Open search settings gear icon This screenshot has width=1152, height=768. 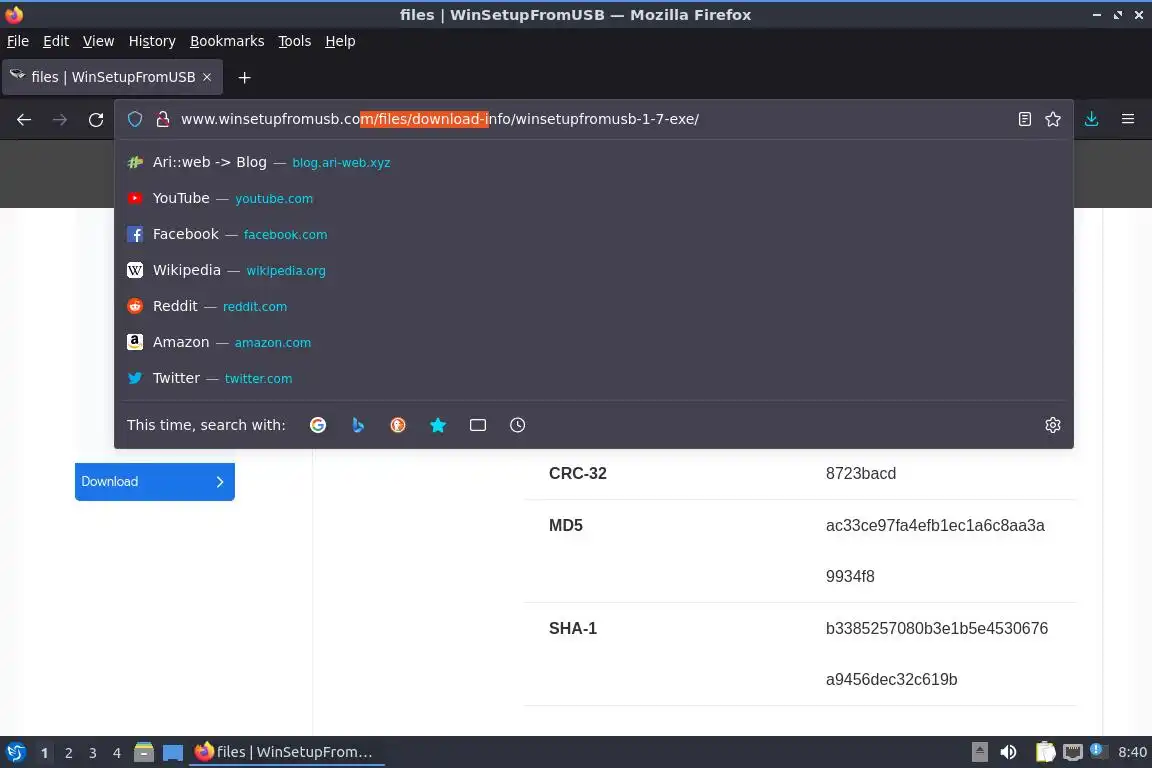[x=1053, y=425]
